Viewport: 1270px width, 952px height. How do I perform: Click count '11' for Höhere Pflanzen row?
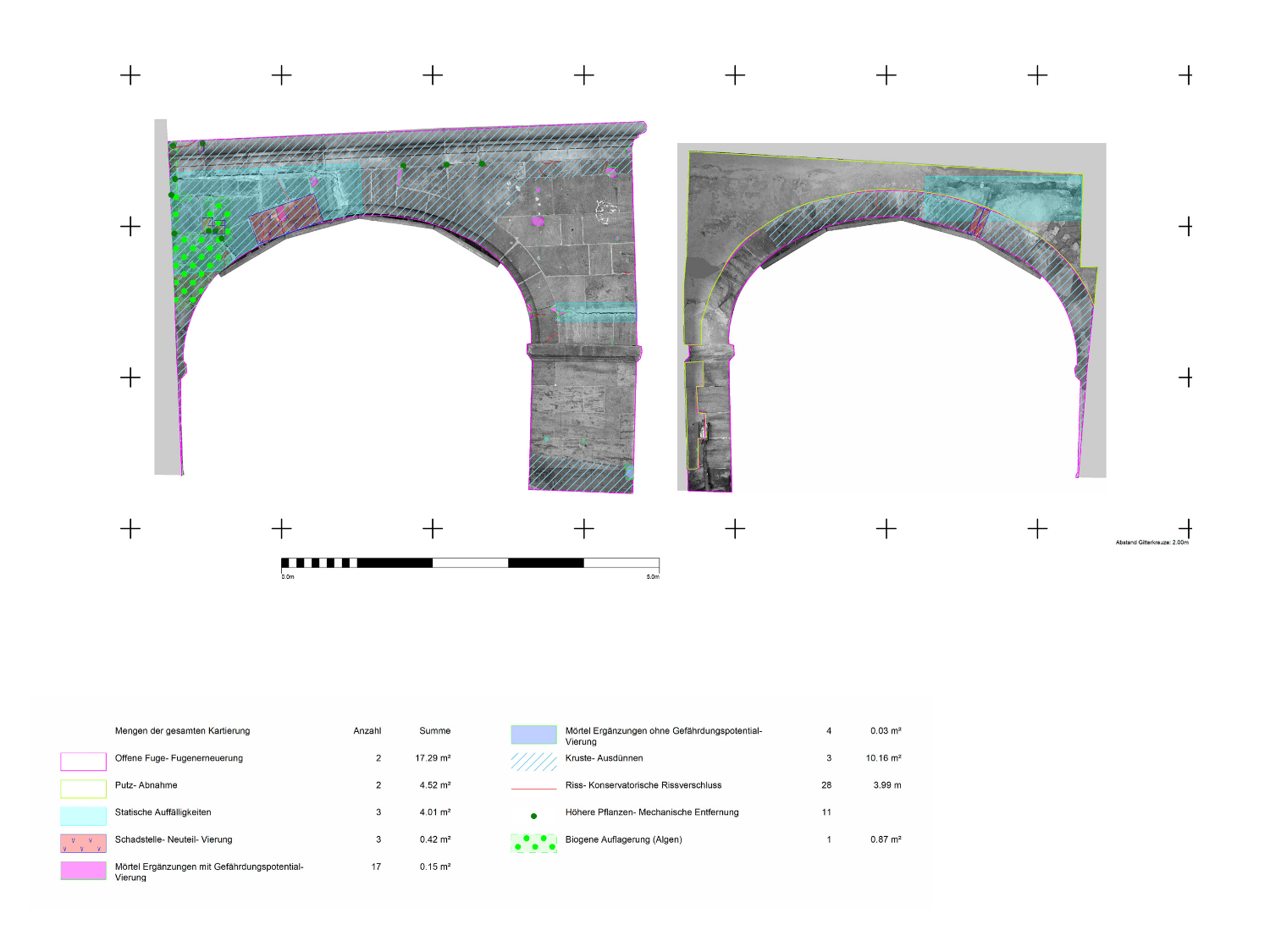click(826, 812)
